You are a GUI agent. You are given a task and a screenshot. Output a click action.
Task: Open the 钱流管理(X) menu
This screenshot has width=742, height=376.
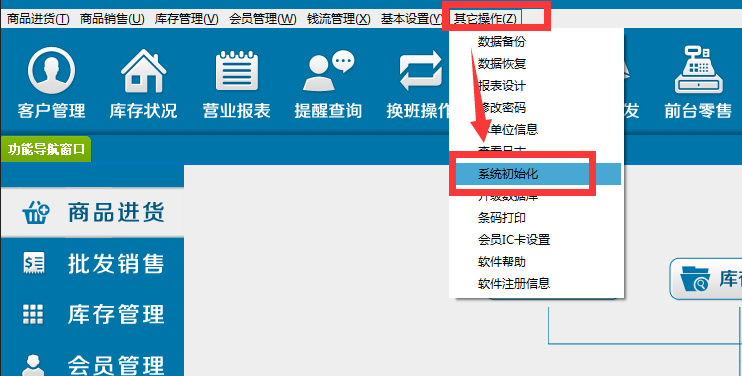(339, 19)
